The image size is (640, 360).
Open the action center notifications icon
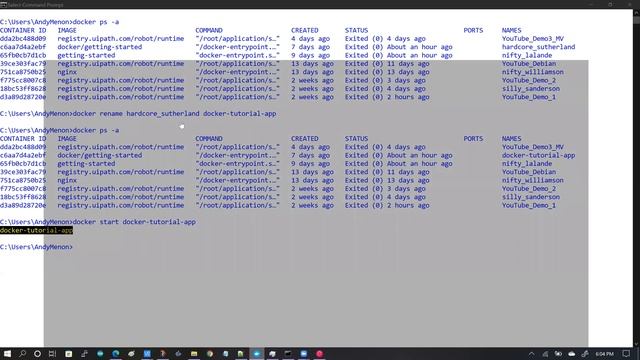(x=626, y=354)
